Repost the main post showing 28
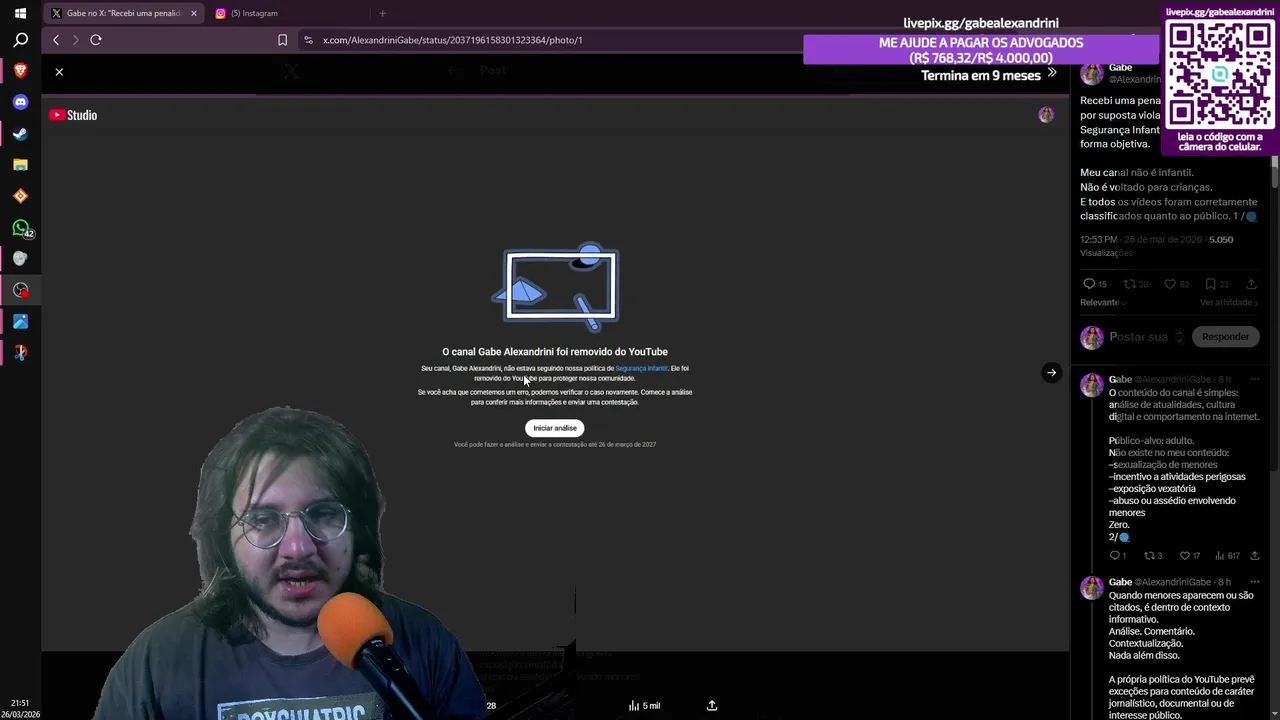 [1135, 284]
